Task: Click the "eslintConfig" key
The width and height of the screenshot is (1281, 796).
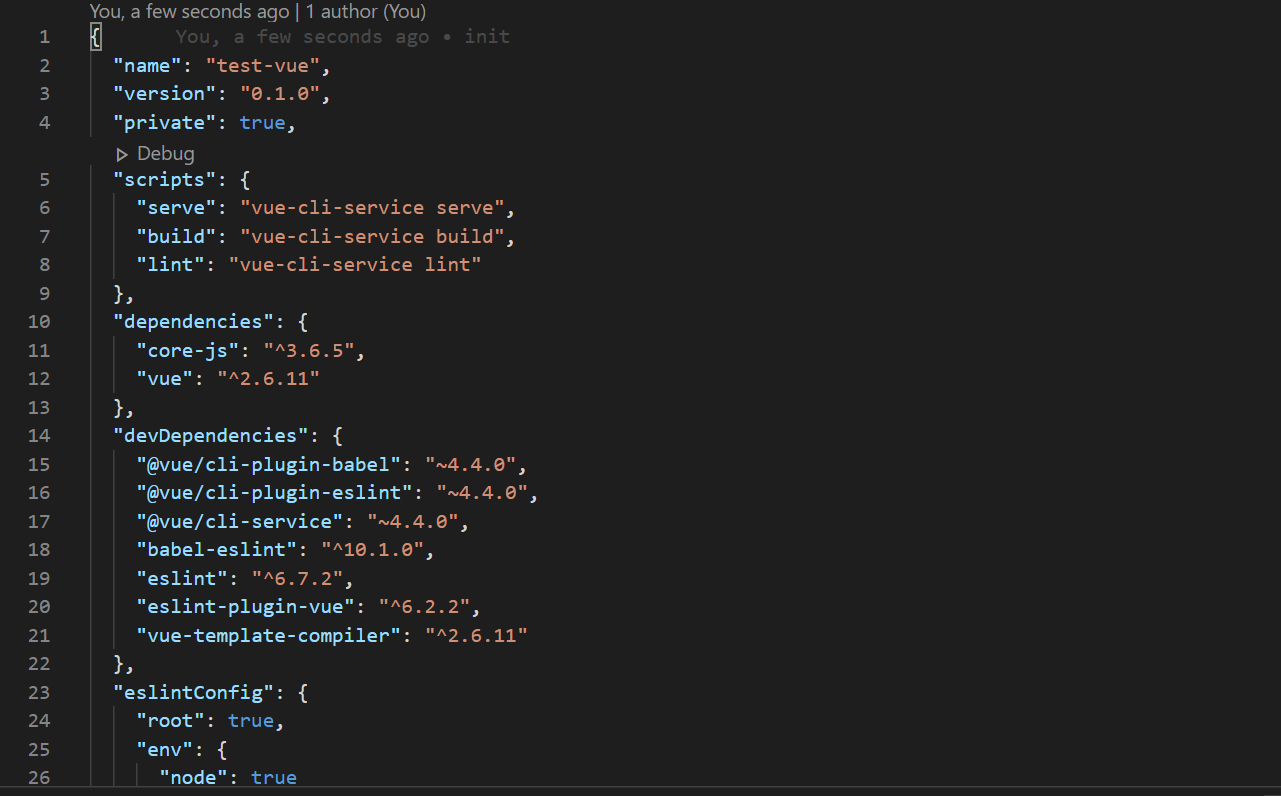Action: click(194, 693)
